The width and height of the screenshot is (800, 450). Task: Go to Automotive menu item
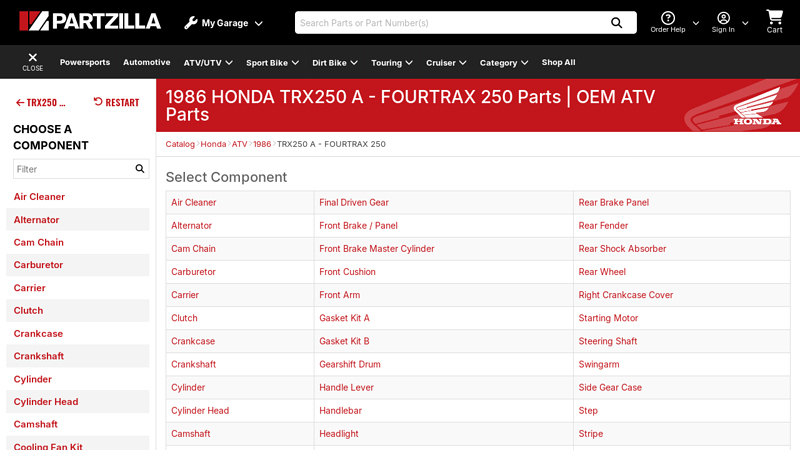(146, 62)
